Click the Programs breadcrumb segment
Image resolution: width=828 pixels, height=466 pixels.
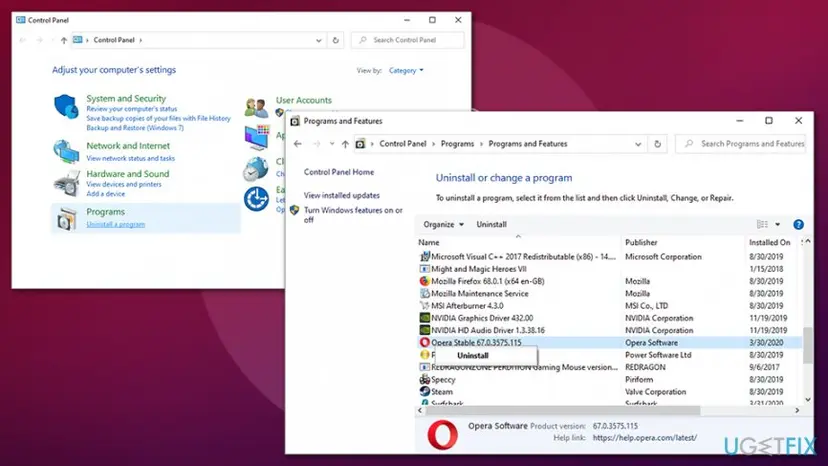pyautogui.click(x=457, y=144)
